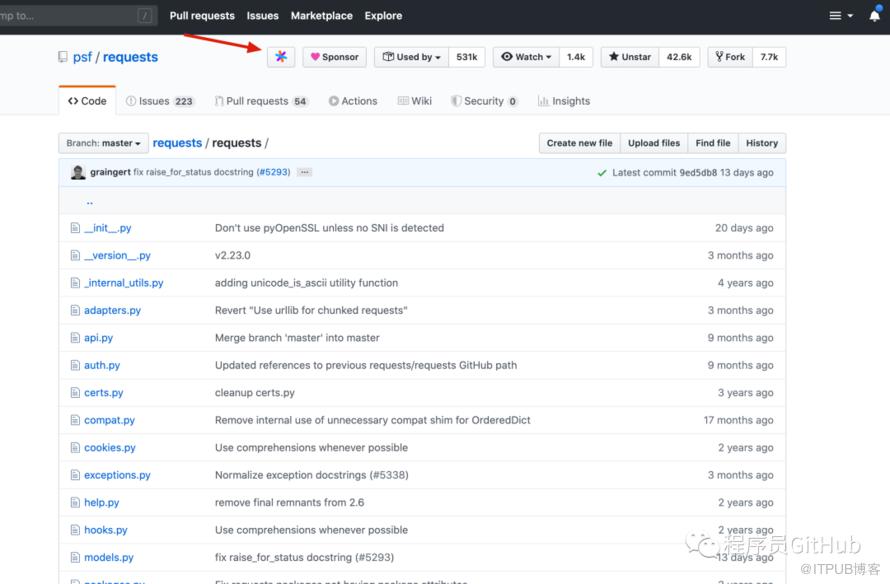
Task: Open the Security tab
Action: pos(484,101)
